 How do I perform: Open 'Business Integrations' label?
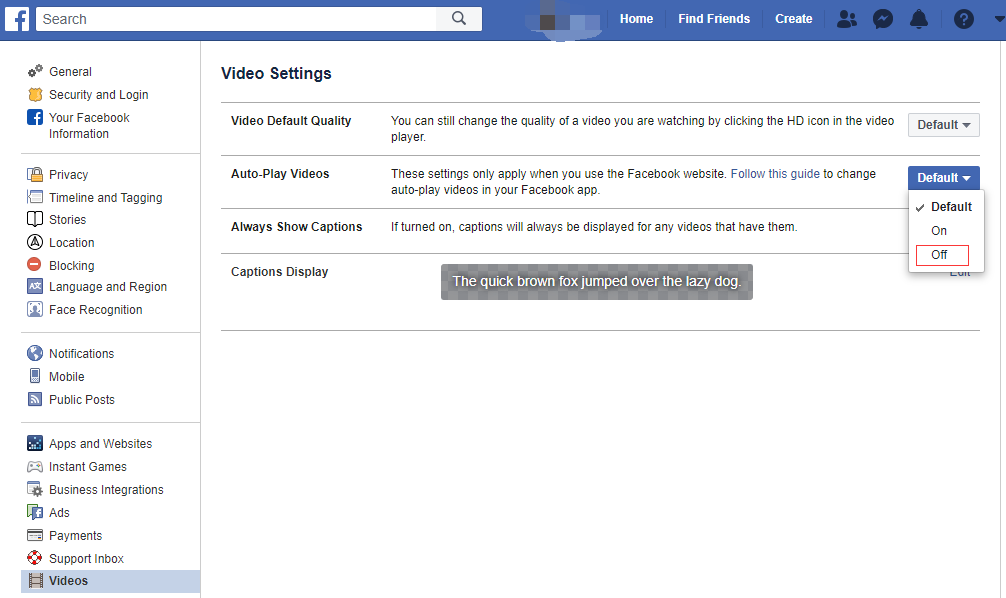click(x=107, y=490)
